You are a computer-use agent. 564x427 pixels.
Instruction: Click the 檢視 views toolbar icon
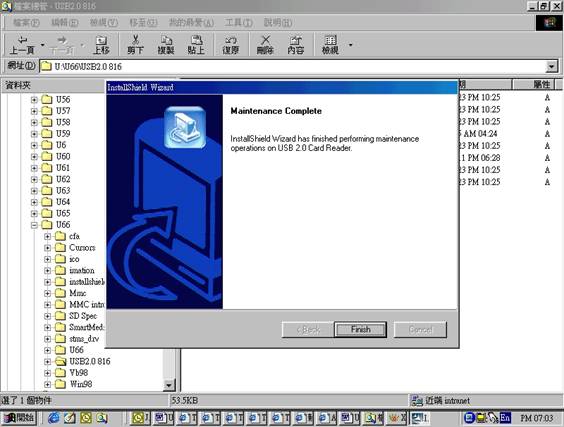(x=330, y=45)
